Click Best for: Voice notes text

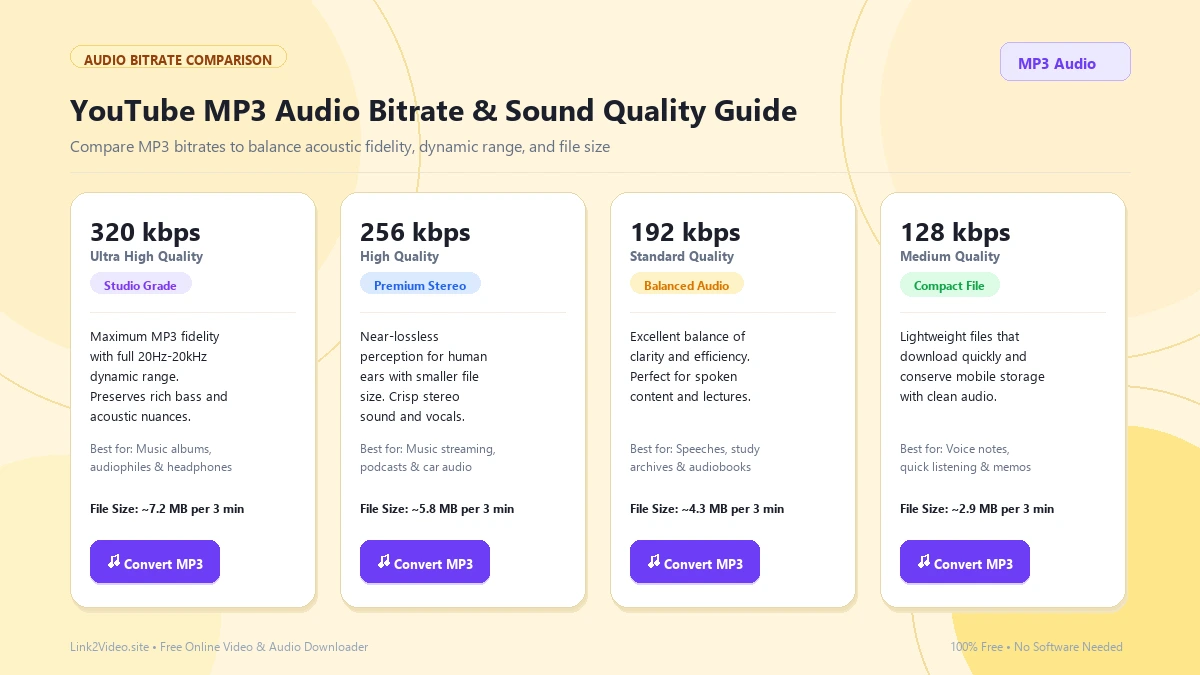(965, 458)
